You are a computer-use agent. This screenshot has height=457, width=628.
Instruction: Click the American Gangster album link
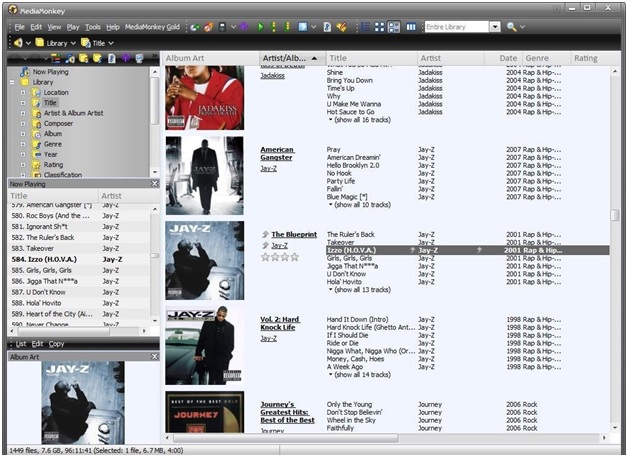[x=277, y=154]
